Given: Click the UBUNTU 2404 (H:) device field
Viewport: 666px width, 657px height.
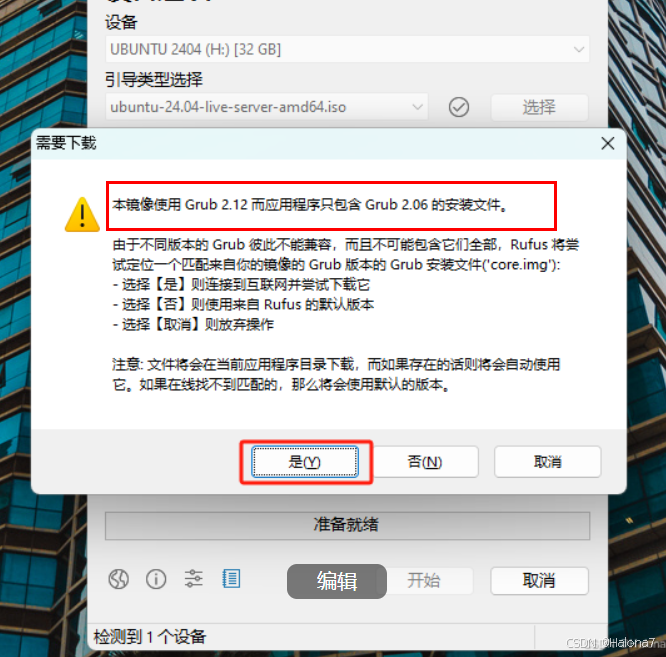Looking at the screenshot, I should [347, 50].
